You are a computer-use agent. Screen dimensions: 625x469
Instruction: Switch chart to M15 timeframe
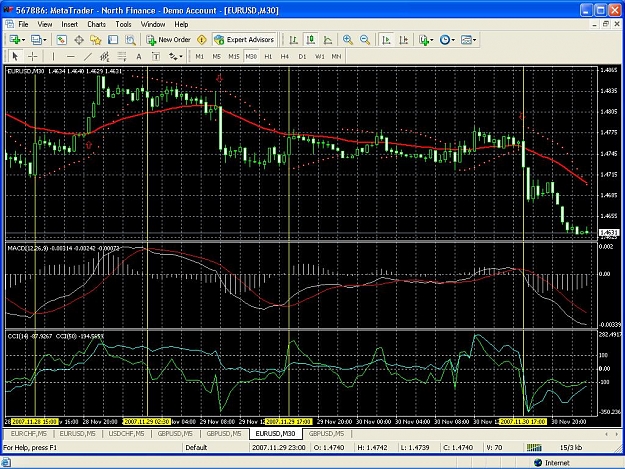tap(234, 56)
